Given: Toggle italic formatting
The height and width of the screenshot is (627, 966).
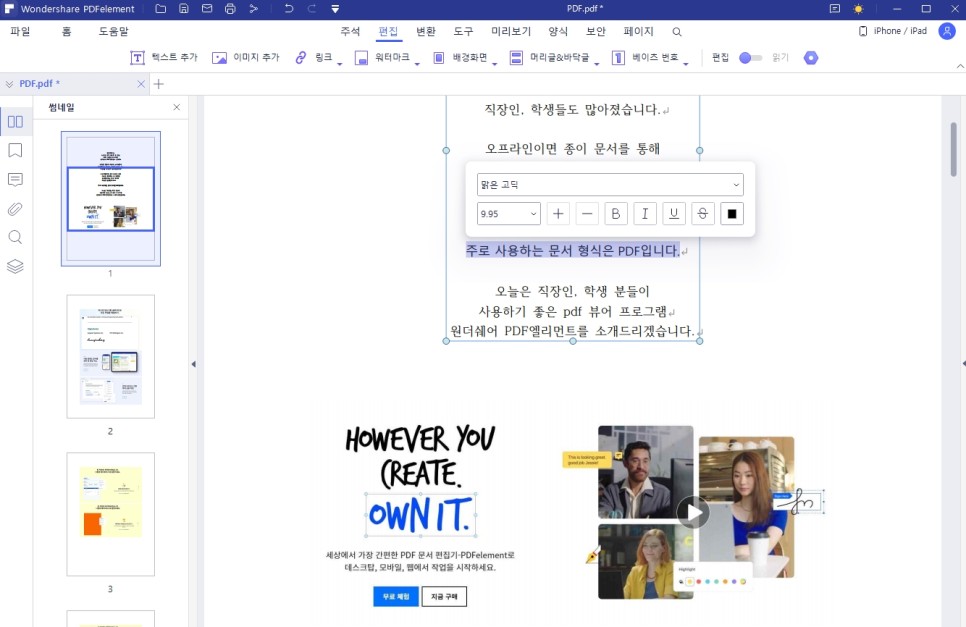Looking at the screenshot, I should [644, 214].
